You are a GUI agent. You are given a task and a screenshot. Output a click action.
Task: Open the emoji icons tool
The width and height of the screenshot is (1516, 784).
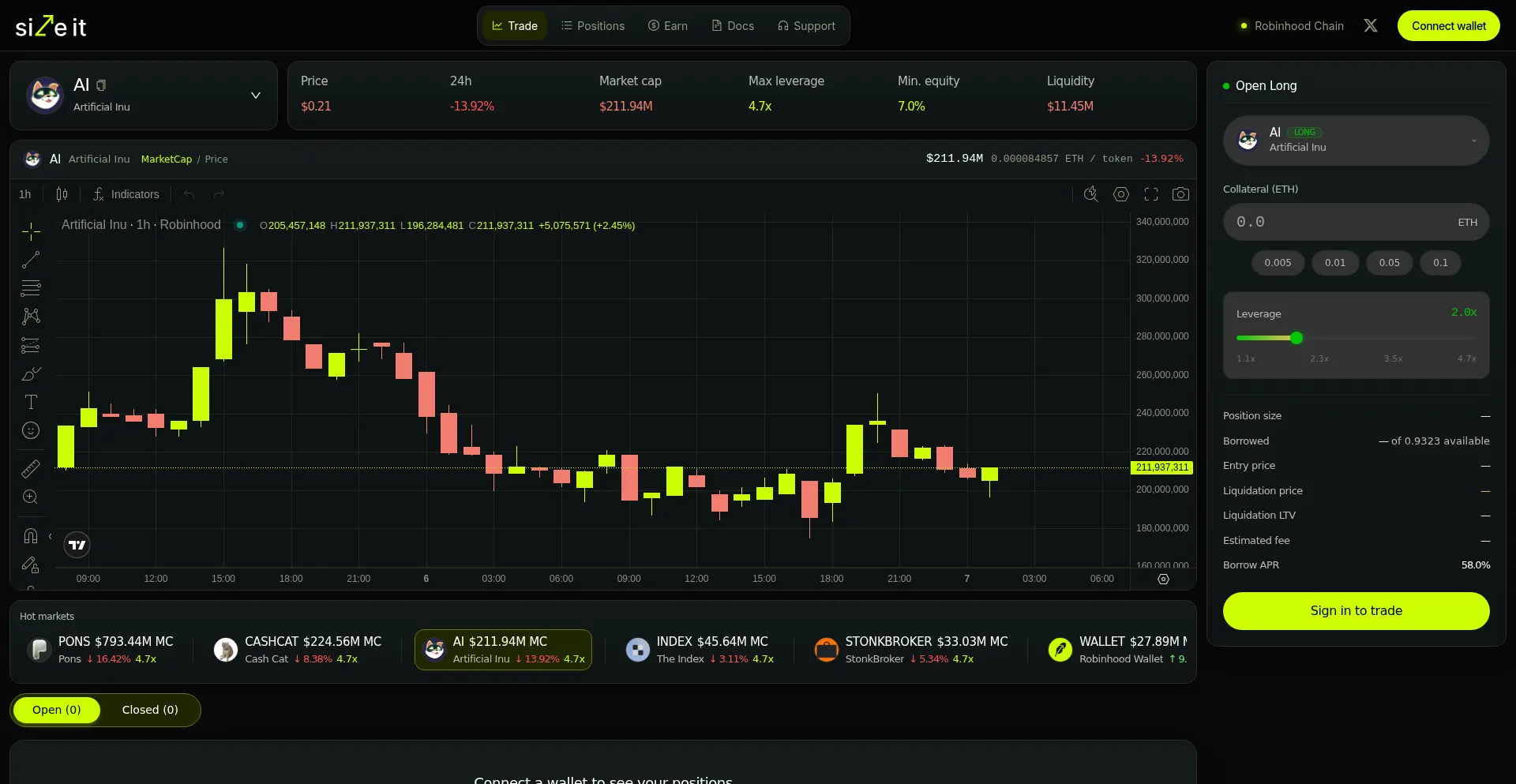[x=31, y=430]
